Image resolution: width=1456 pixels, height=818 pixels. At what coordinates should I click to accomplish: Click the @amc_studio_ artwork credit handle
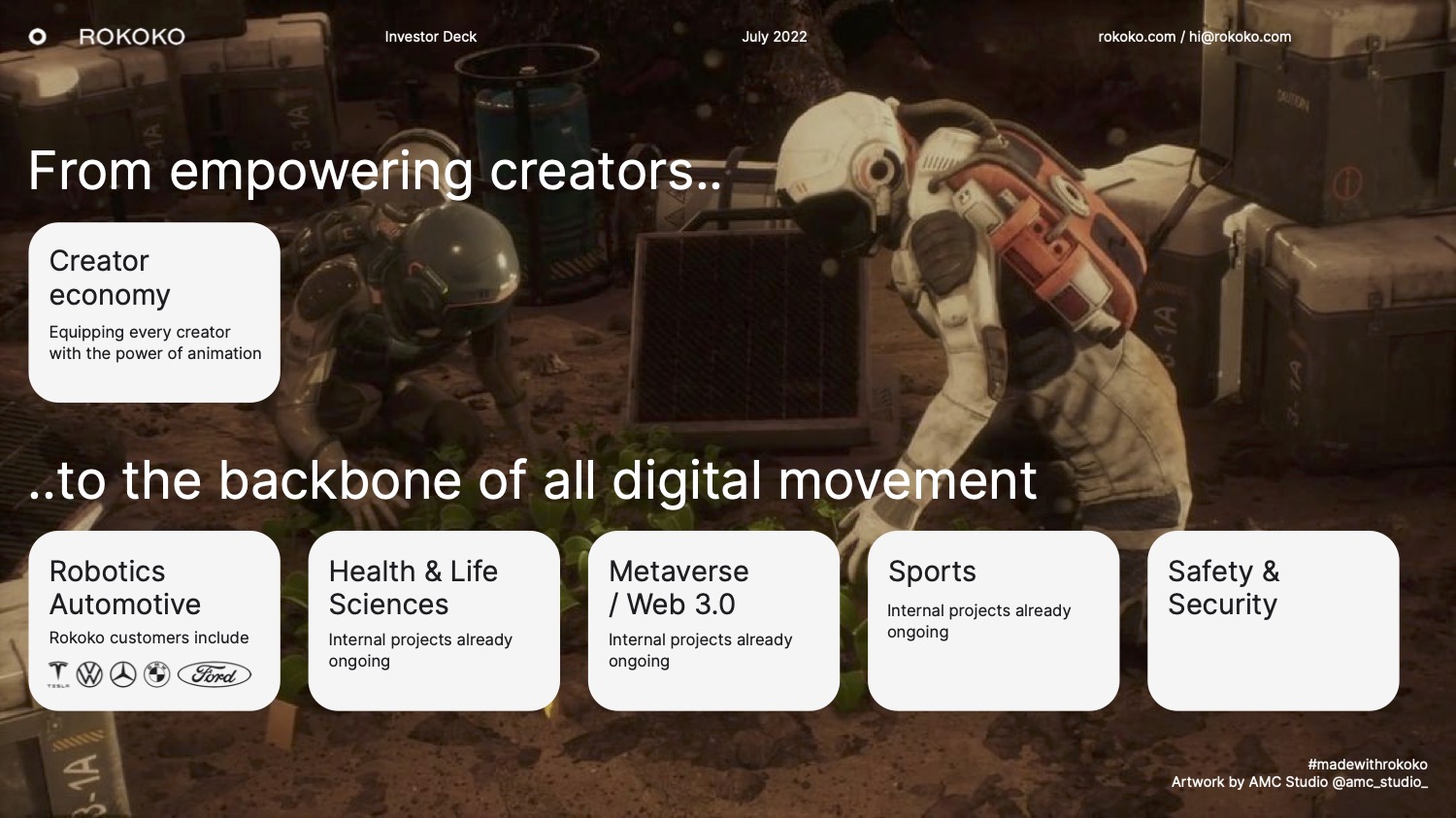coord(1379,782)
